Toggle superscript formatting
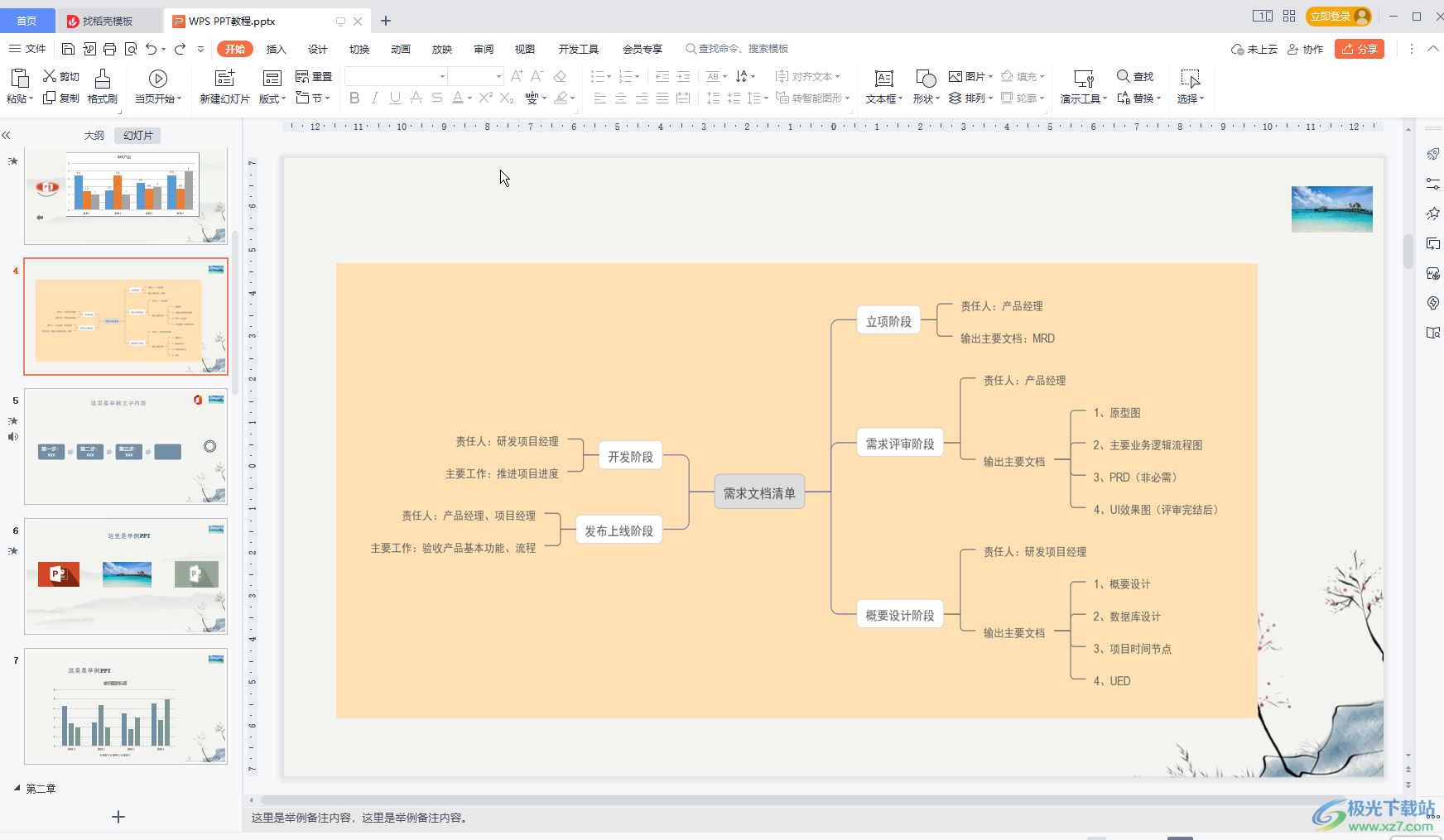 click(486, 98)
